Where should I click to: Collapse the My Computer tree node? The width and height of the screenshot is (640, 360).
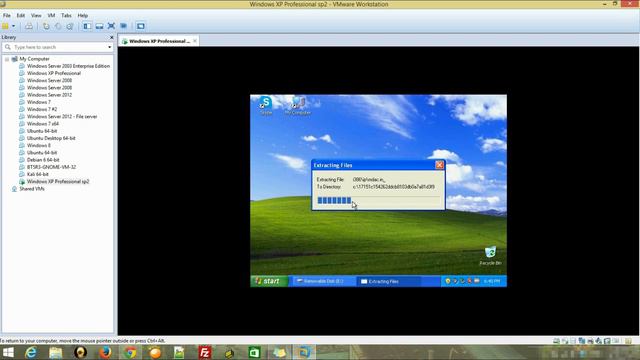pyautogui.click(x=7, y=59)
